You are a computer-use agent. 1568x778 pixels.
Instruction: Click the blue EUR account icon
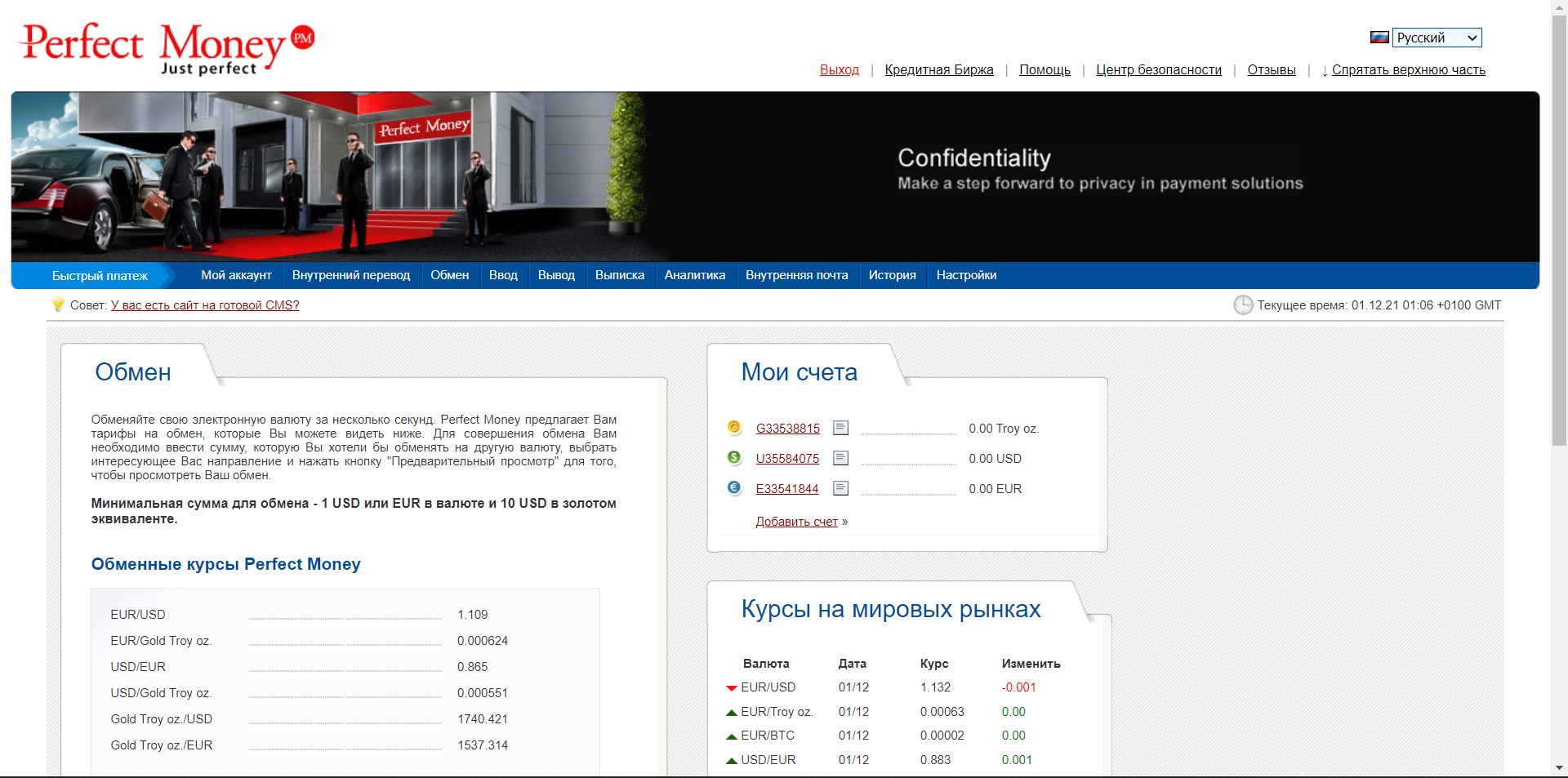point(734,487)
